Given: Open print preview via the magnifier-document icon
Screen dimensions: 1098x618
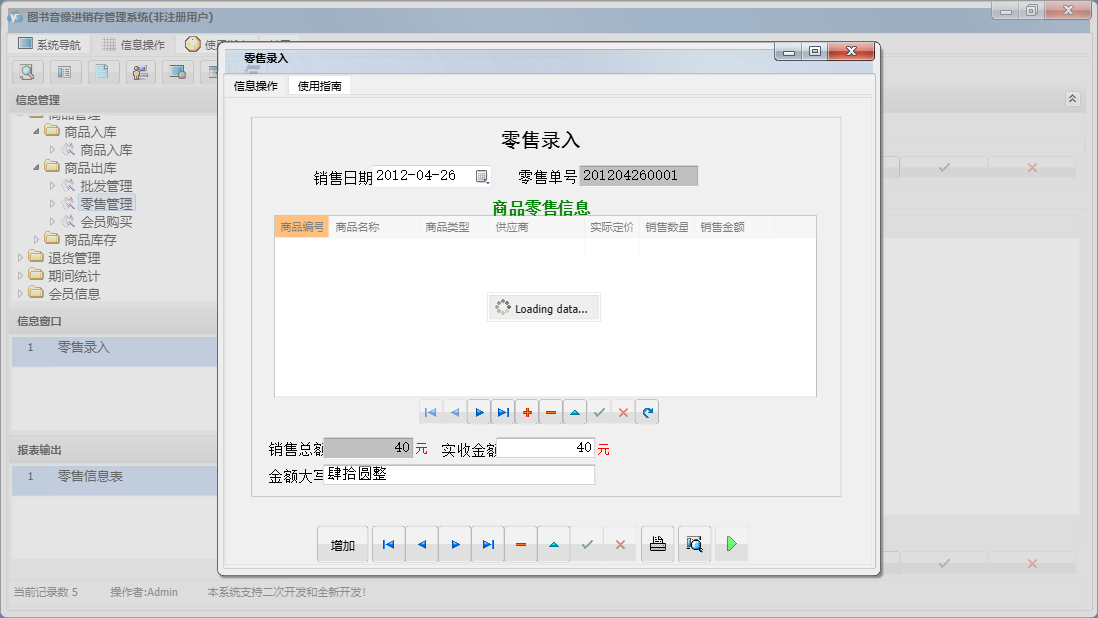Looking at the screenshot, I should 695,544.
